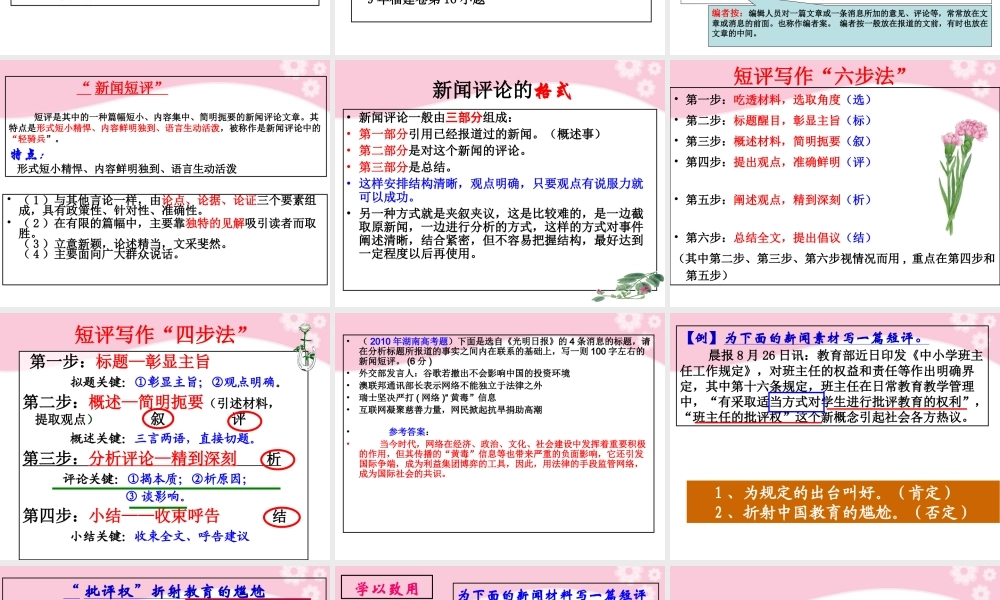Image resolution: width=1000 pixels, height=600 pixels.
Task: Click the line 小结关键：收束全文、呼告建议
Action: pos(159,536)
